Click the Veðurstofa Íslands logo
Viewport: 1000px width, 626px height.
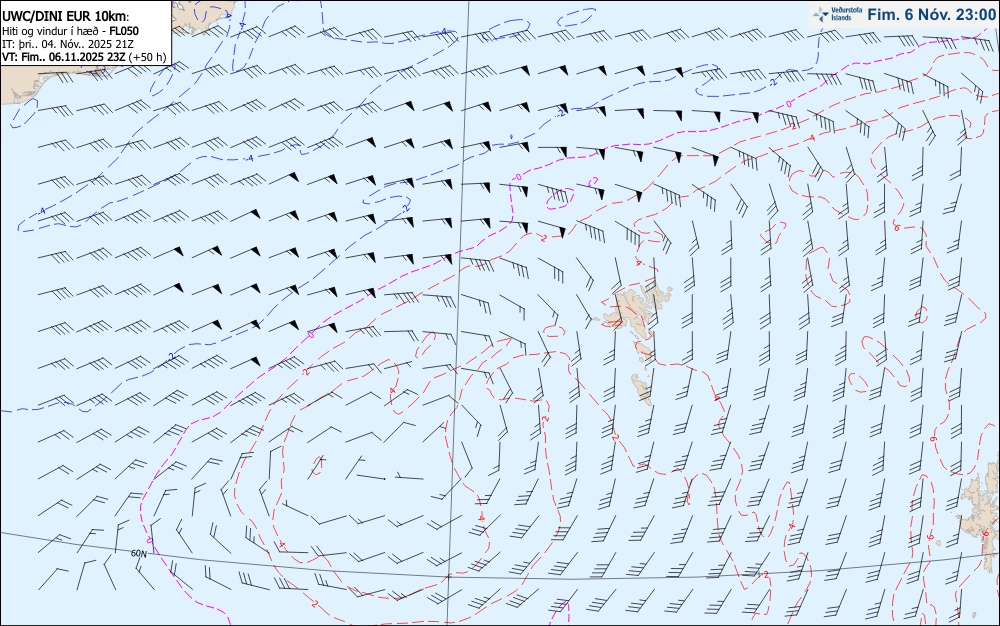(837, 14)
